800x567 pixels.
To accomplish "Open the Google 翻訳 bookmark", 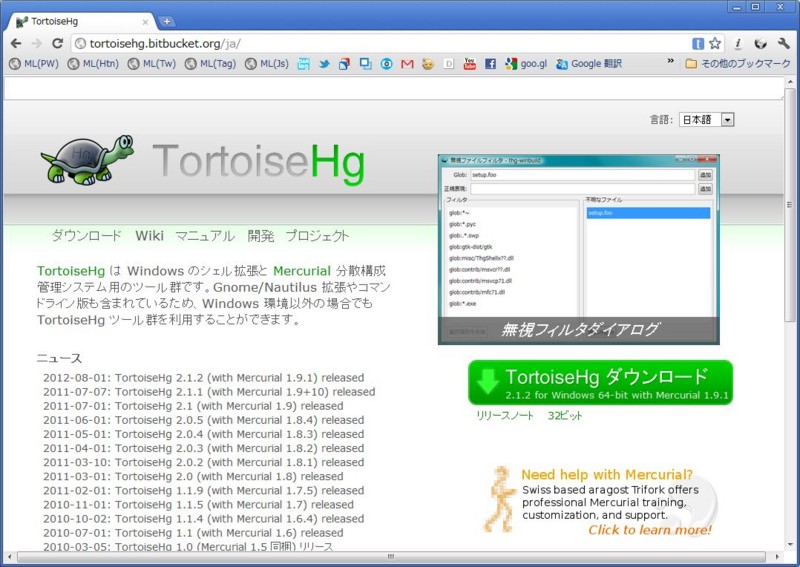I will pos(589,64).
